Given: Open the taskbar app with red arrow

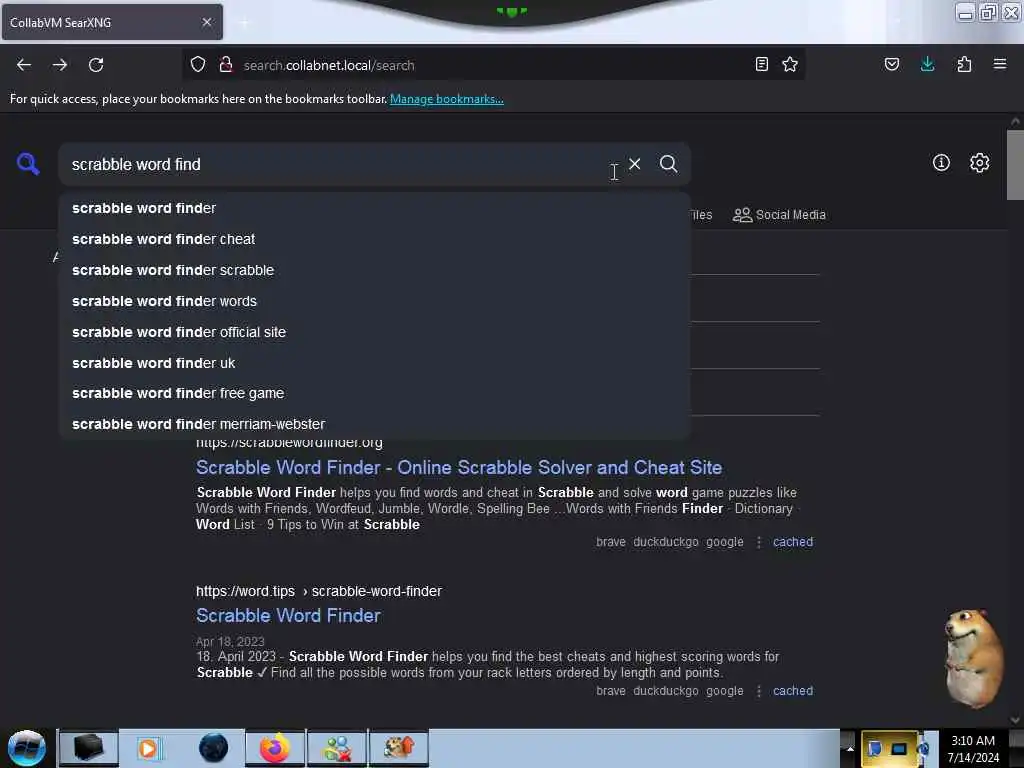Looking at the screenshot, I should 399,748.
